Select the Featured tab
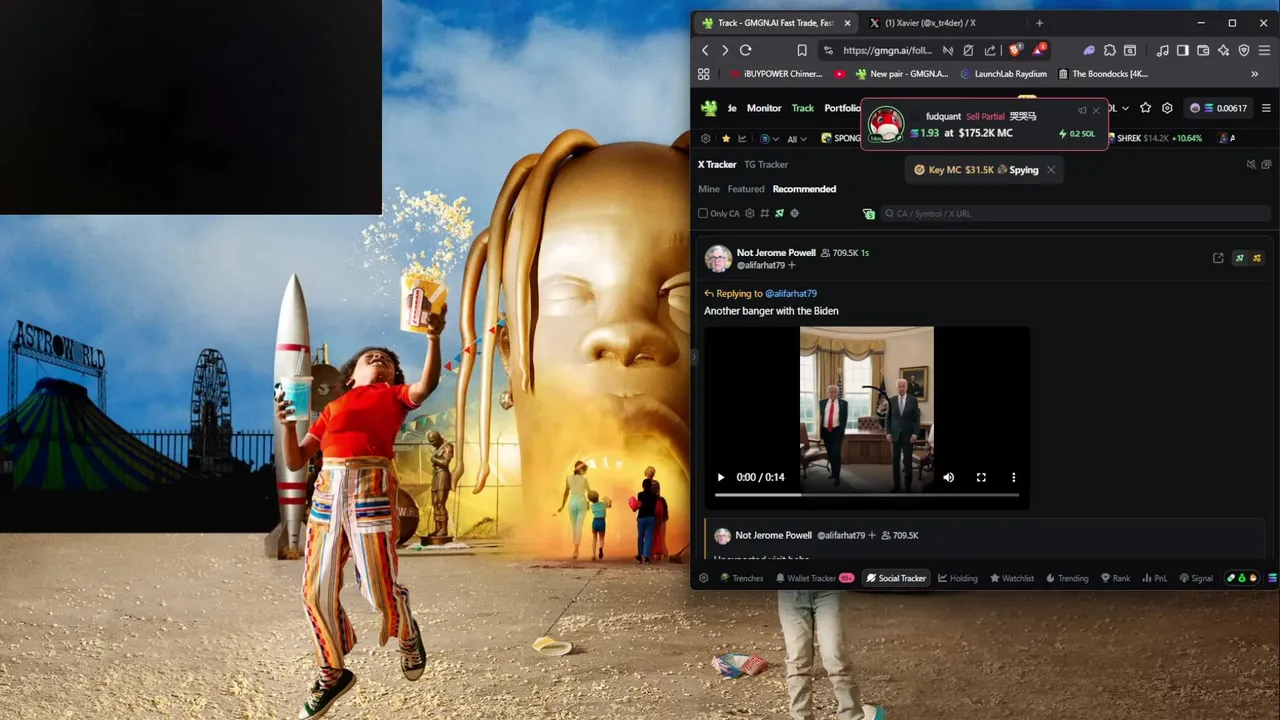Viewport: 1280px width, 720px height. [x=746, y=189]
